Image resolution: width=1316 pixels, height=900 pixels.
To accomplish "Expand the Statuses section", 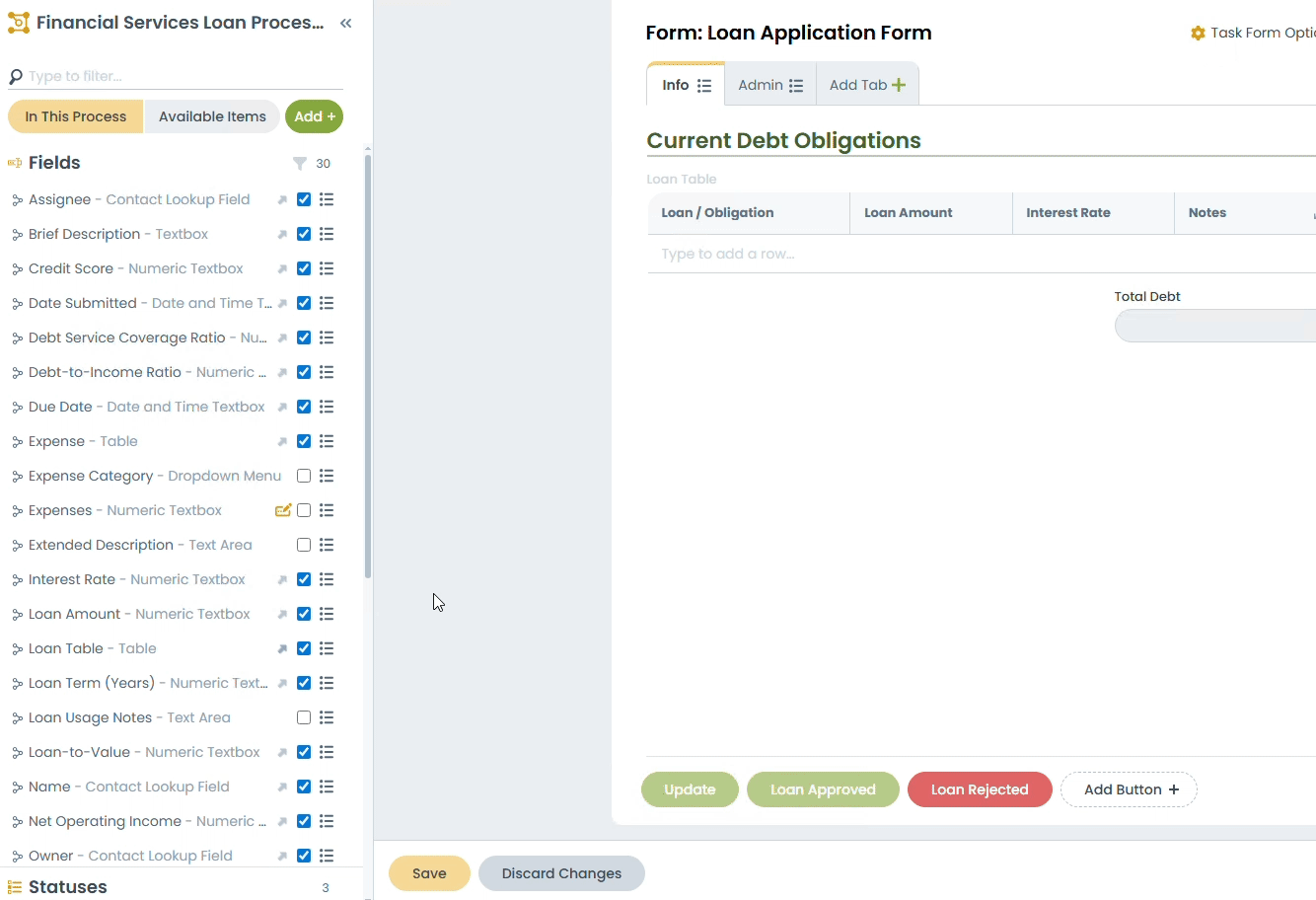I will [x=67, y=887].
